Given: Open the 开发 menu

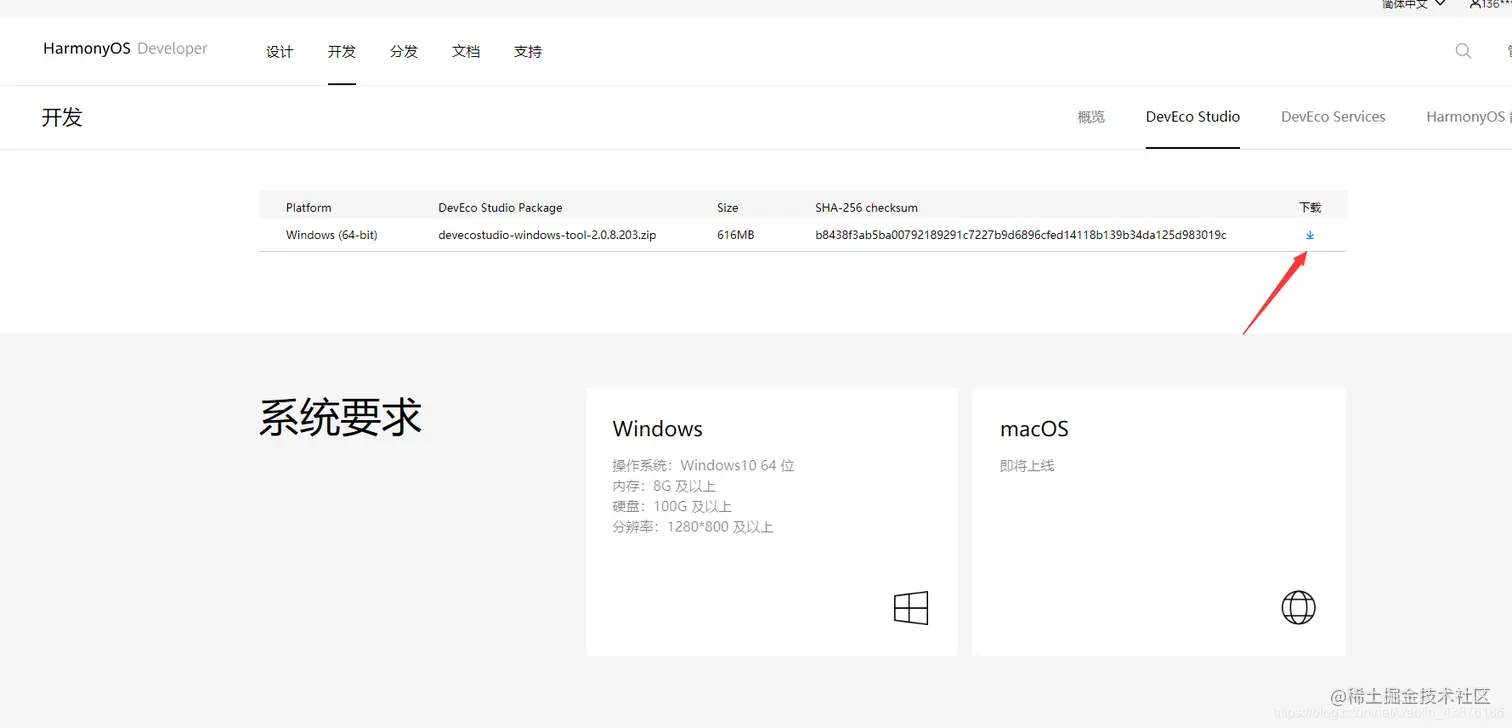Looking at the screenshot, I should click(x=342, y=52).
